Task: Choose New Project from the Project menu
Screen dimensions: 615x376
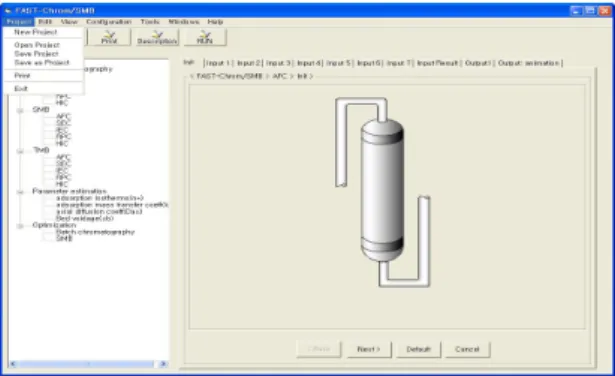Action: (36, 32)
